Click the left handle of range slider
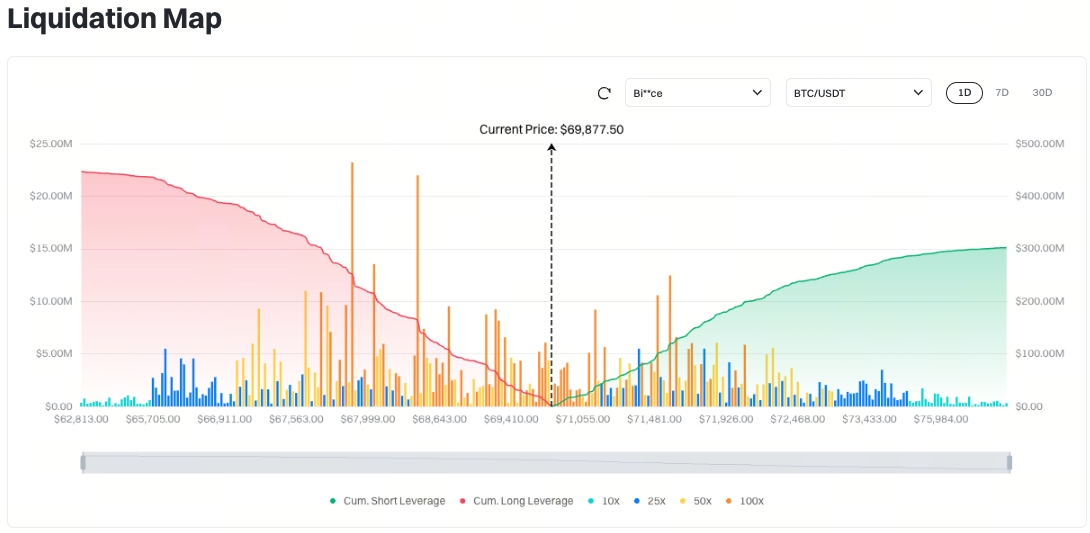 (83, 463)
